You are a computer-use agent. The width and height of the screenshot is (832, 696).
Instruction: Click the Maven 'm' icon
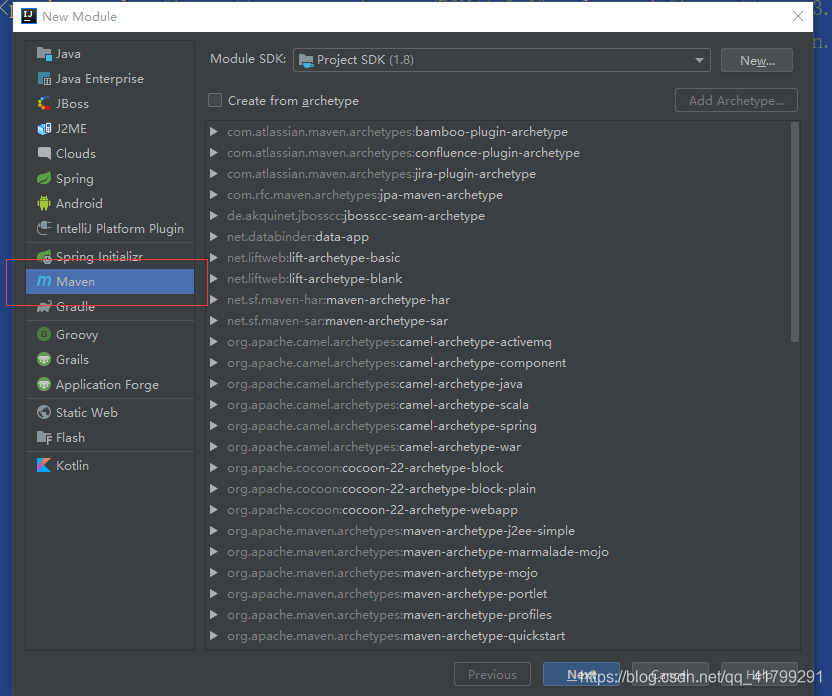(x=44, y=281)
